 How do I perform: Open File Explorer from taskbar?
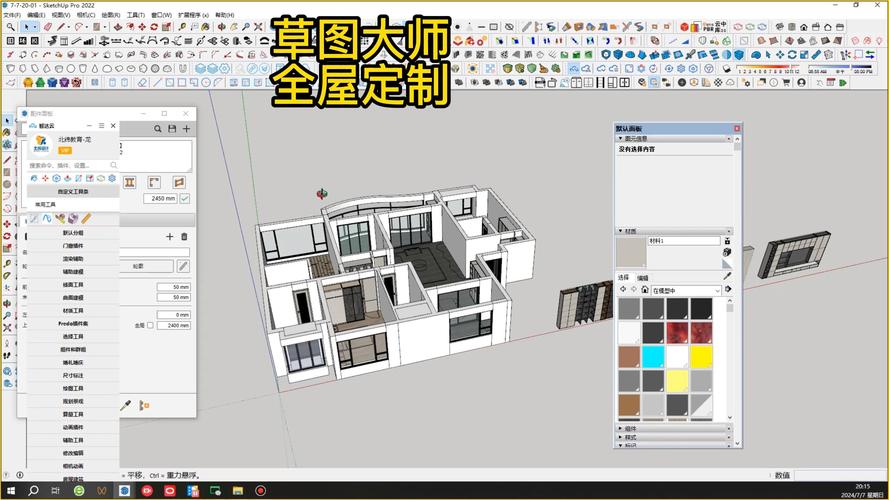[x=238, y=490]
